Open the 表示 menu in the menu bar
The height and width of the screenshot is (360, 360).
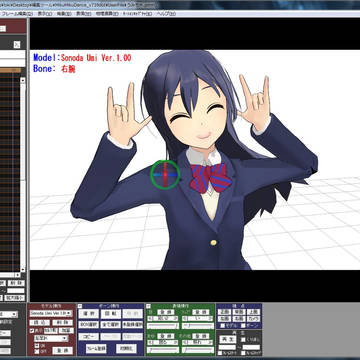point(44,14)
